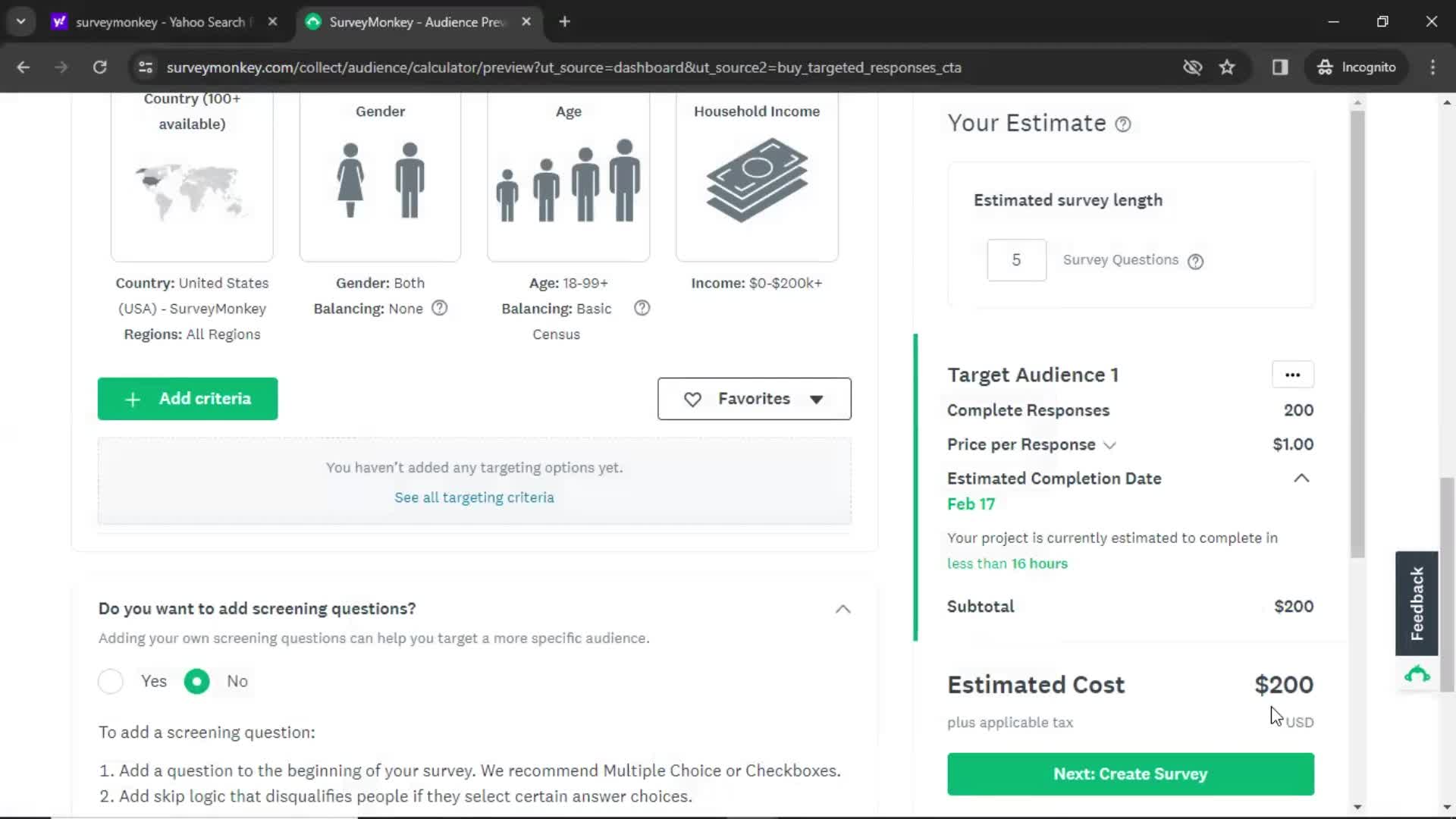This screenshot has height=819, width=1456.
Task: Click the SurveyMonkey tab in browser
Action: pos(414,22)
